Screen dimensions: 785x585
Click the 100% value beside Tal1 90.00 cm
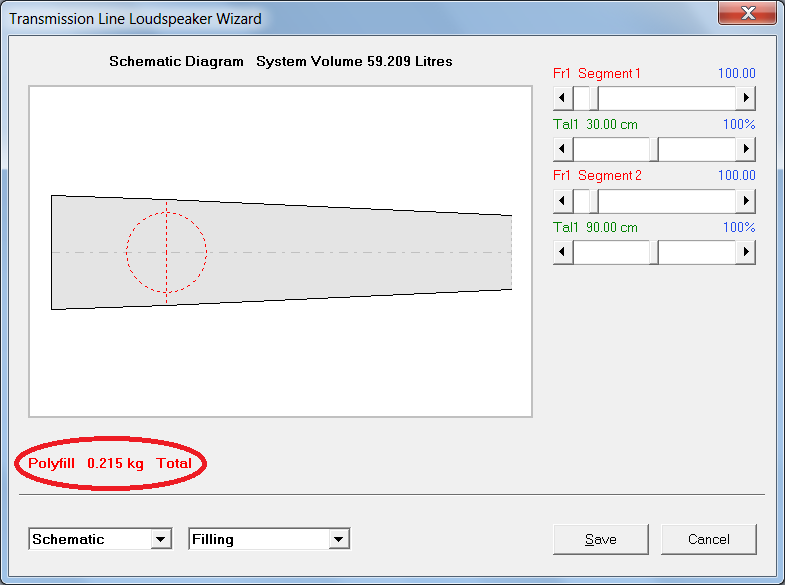pyautogui.click(x=739, y=228)
